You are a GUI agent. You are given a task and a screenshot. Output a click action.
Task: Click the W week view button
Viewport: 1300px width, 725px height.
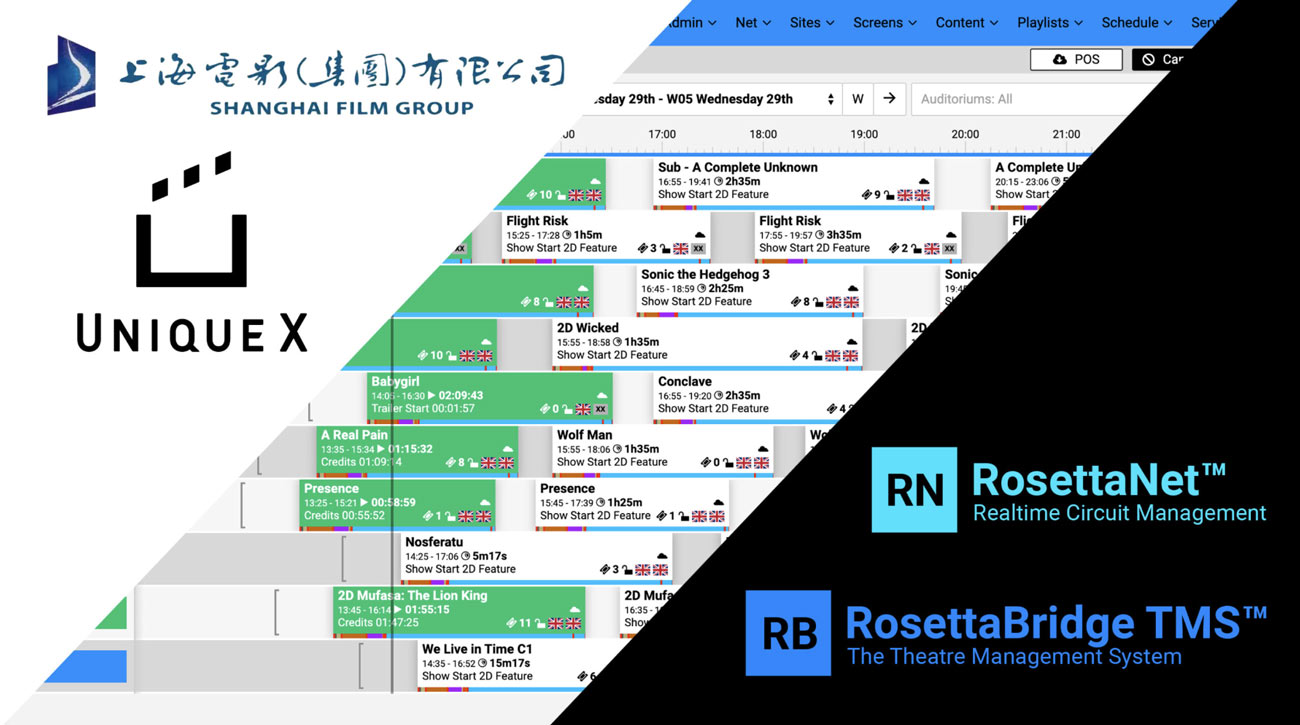[x=858, y=99]
